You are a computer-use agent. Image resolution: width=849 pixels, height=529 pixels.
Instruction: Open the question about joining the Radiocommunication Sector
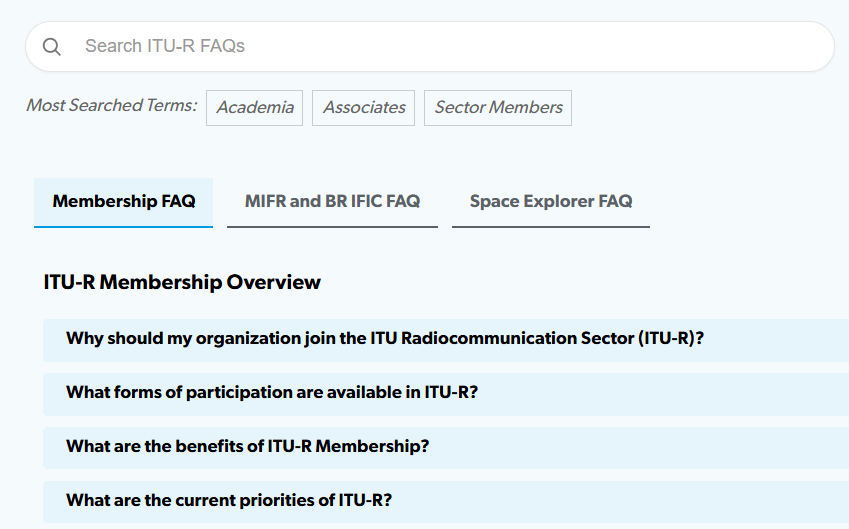click(385, 339)
